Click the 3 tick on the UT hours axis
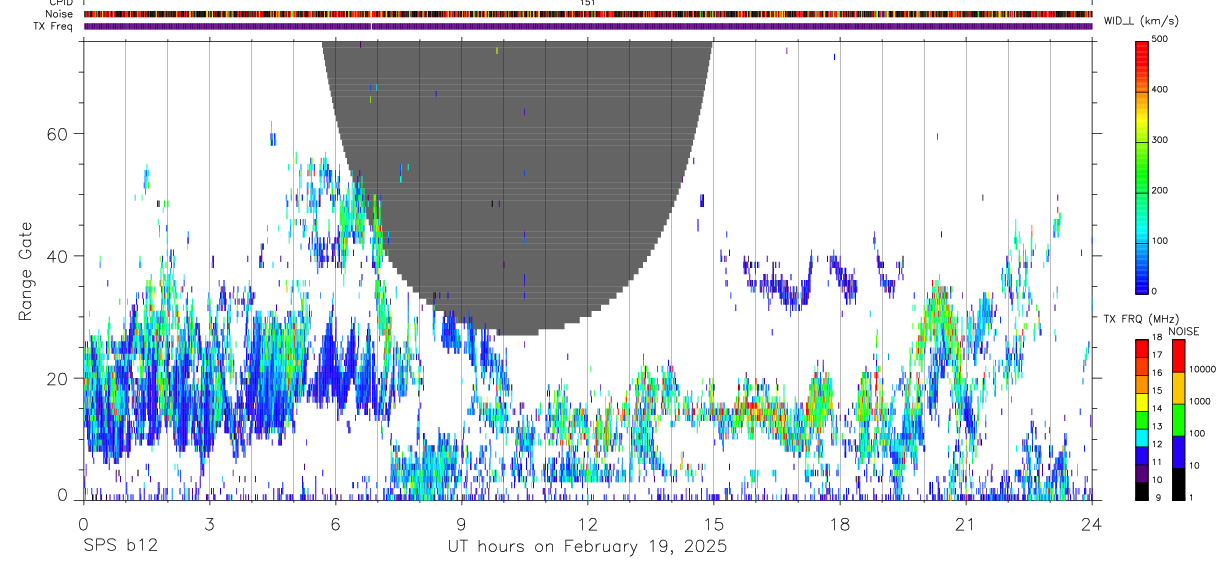The width and height of the screenshot is (1228, 567). click(209, 523)
